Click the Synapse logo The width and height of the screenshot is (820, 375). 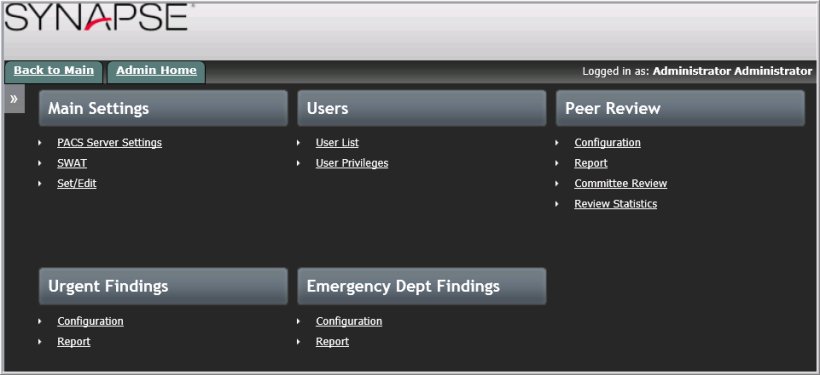[x=97, y=17]
